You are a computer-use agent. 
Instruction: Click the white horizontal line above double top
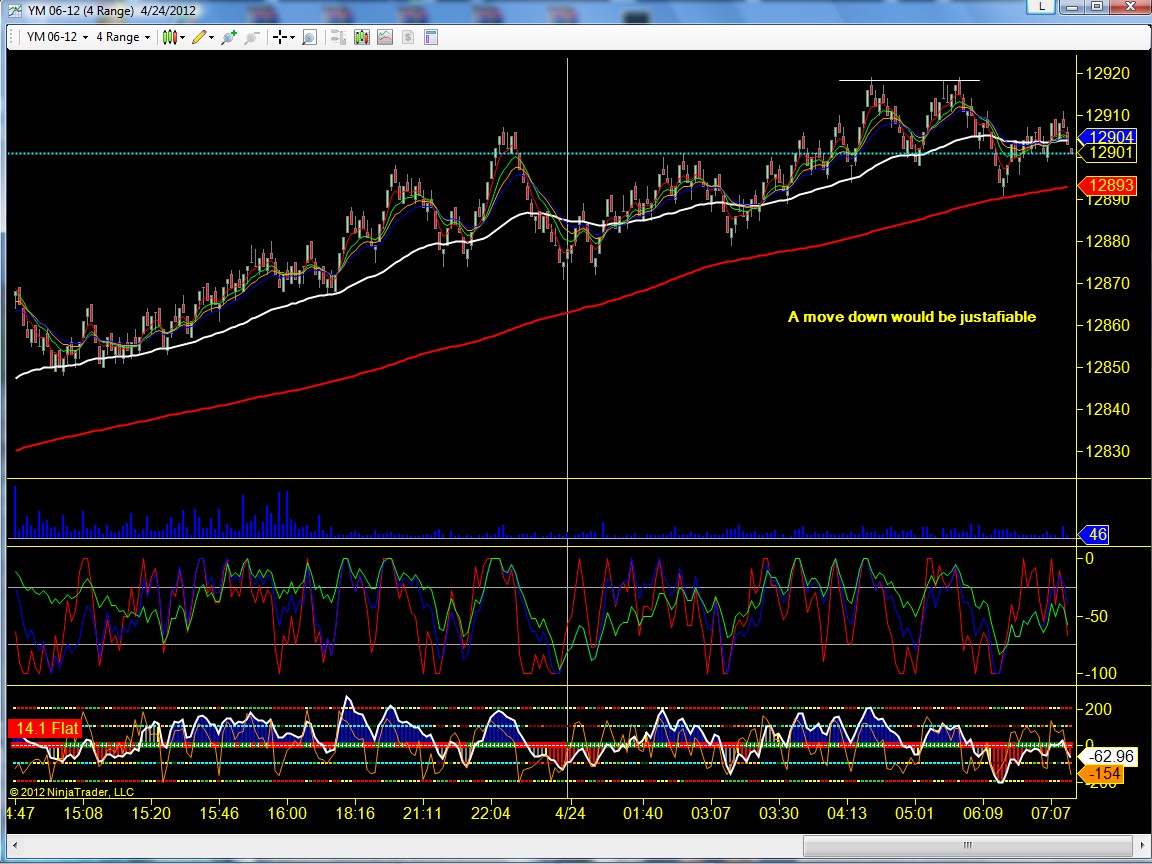coord(910,80)
